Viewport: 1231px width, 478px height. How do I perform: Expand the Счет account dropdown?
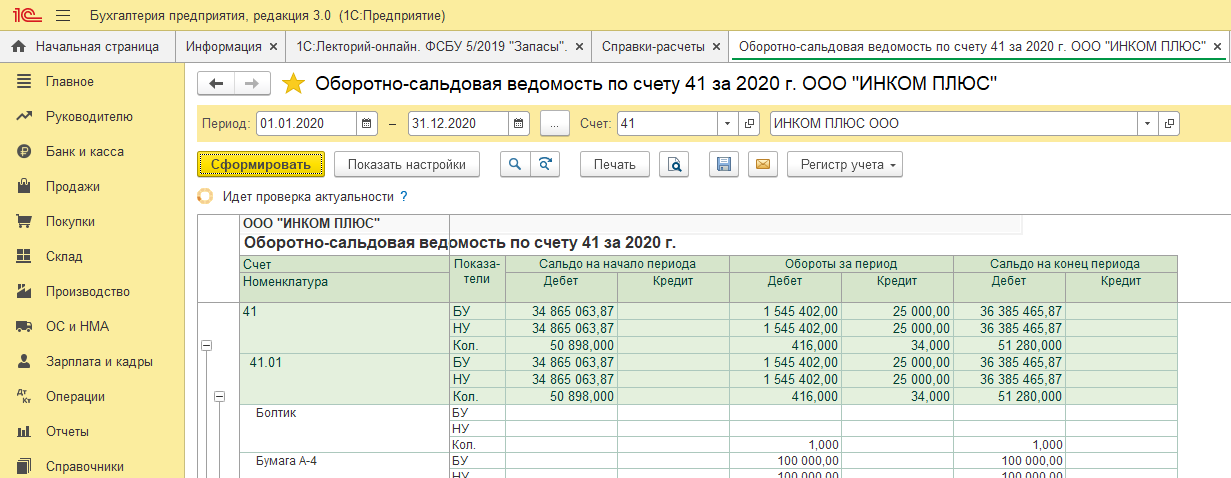pyautogui.click(x=727, y=124)
